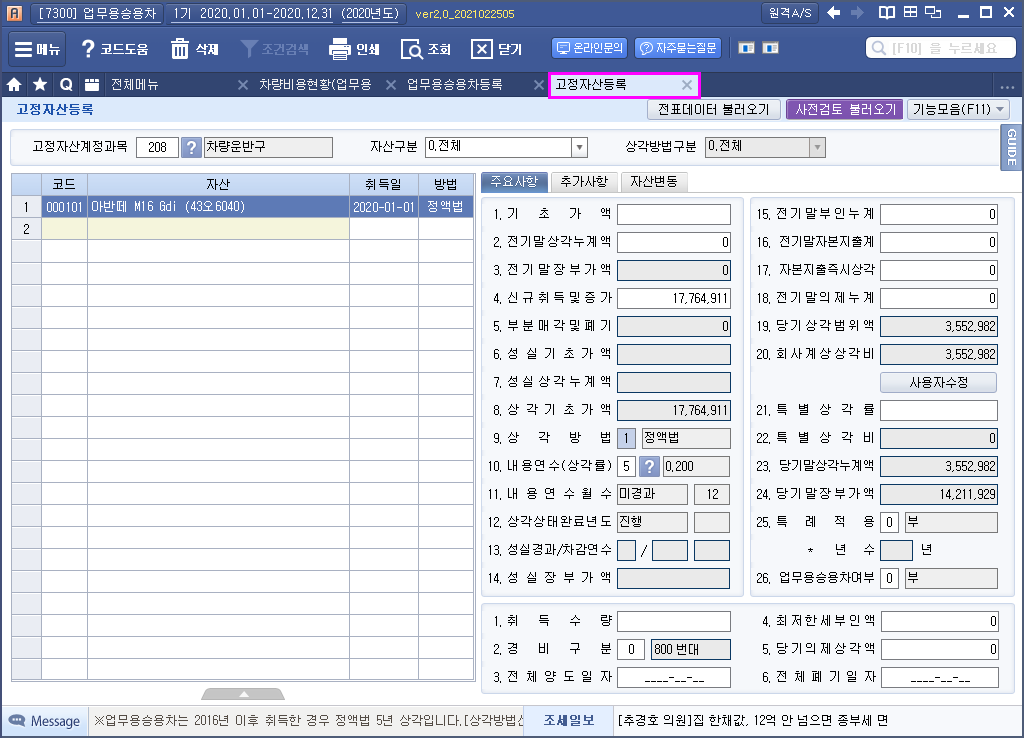Viewport: 1024px width, 738px height.
Task: Click the forward arrow in title bar
Action: click(857, 12)
